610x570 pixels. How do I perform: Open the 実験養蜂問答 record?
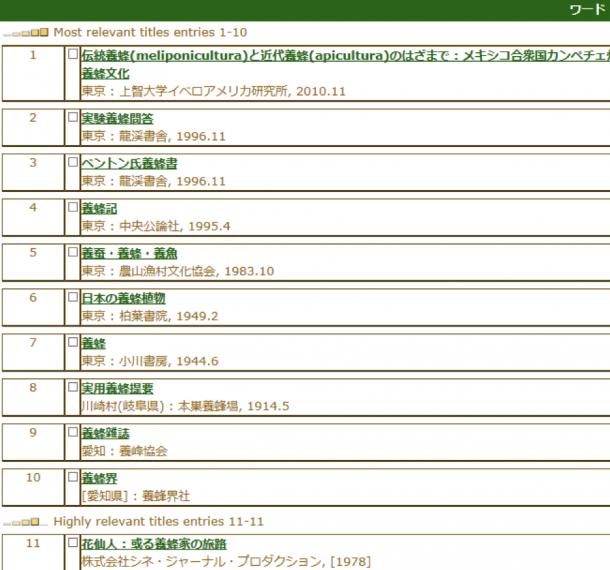click(x=117, y=118)
